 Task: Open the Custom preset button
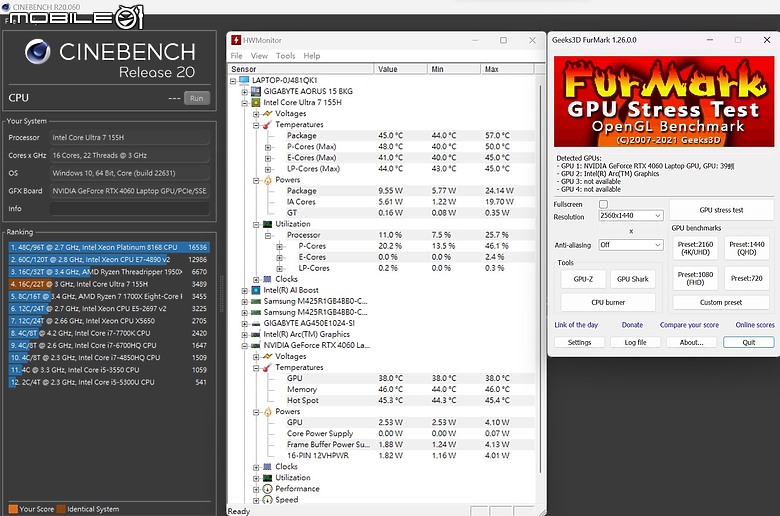[721, 302]
